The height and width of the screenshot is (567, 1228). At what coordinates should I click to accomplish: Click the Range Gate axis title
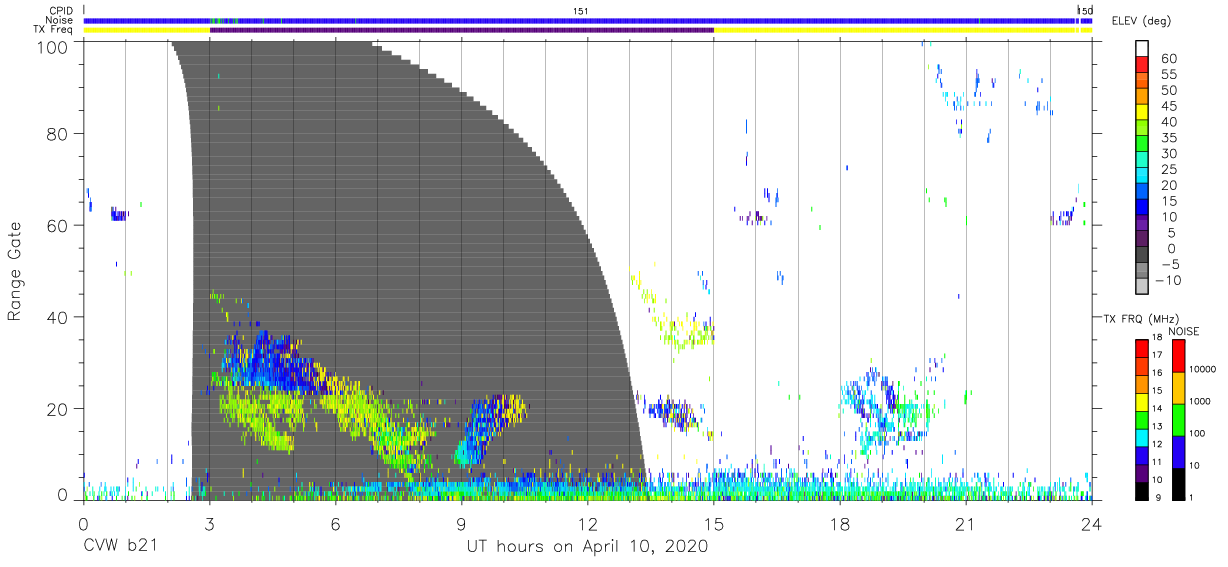click(16, 271)
